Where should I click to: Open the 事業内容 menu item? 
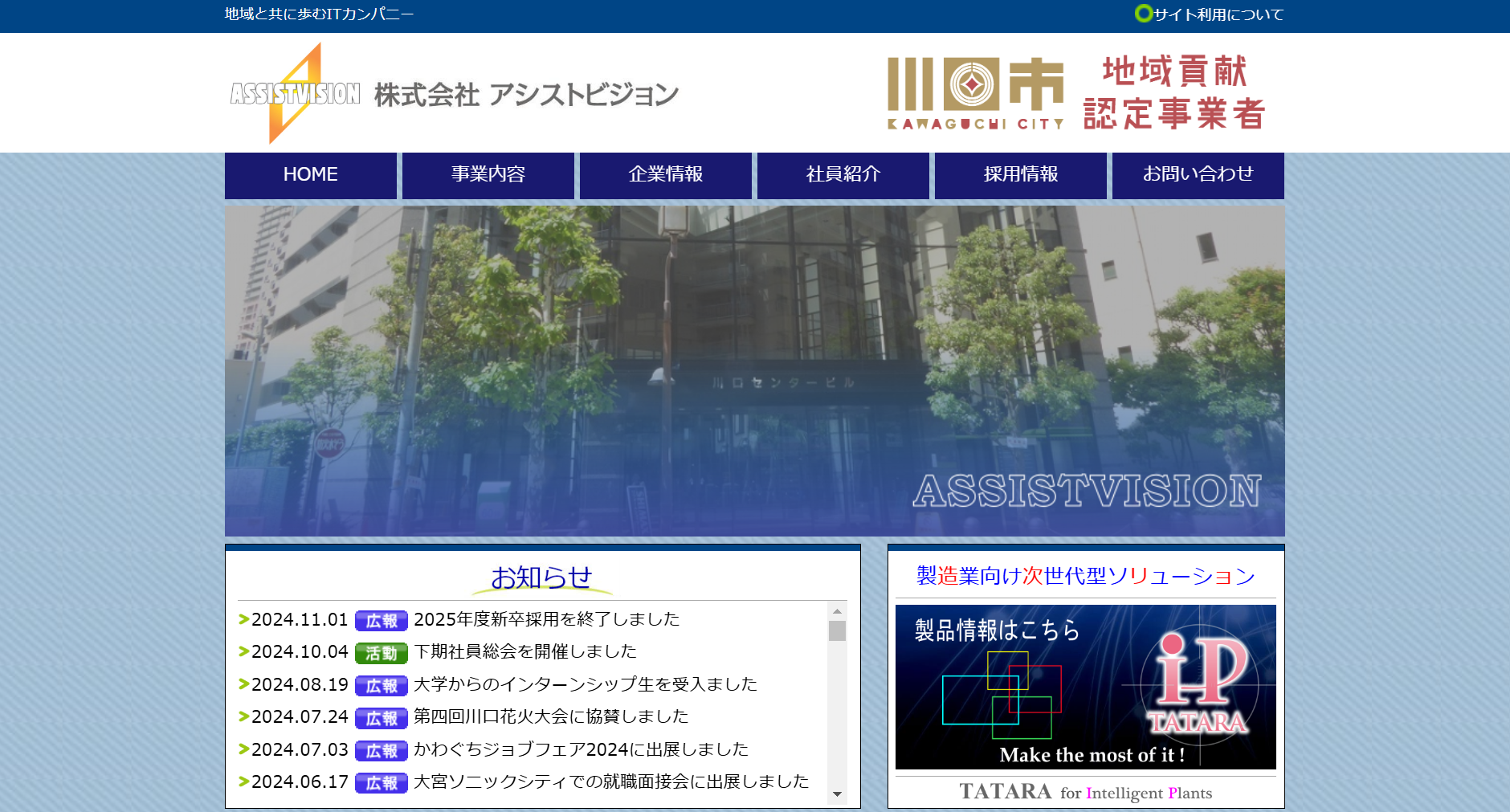tap(488, 175)
